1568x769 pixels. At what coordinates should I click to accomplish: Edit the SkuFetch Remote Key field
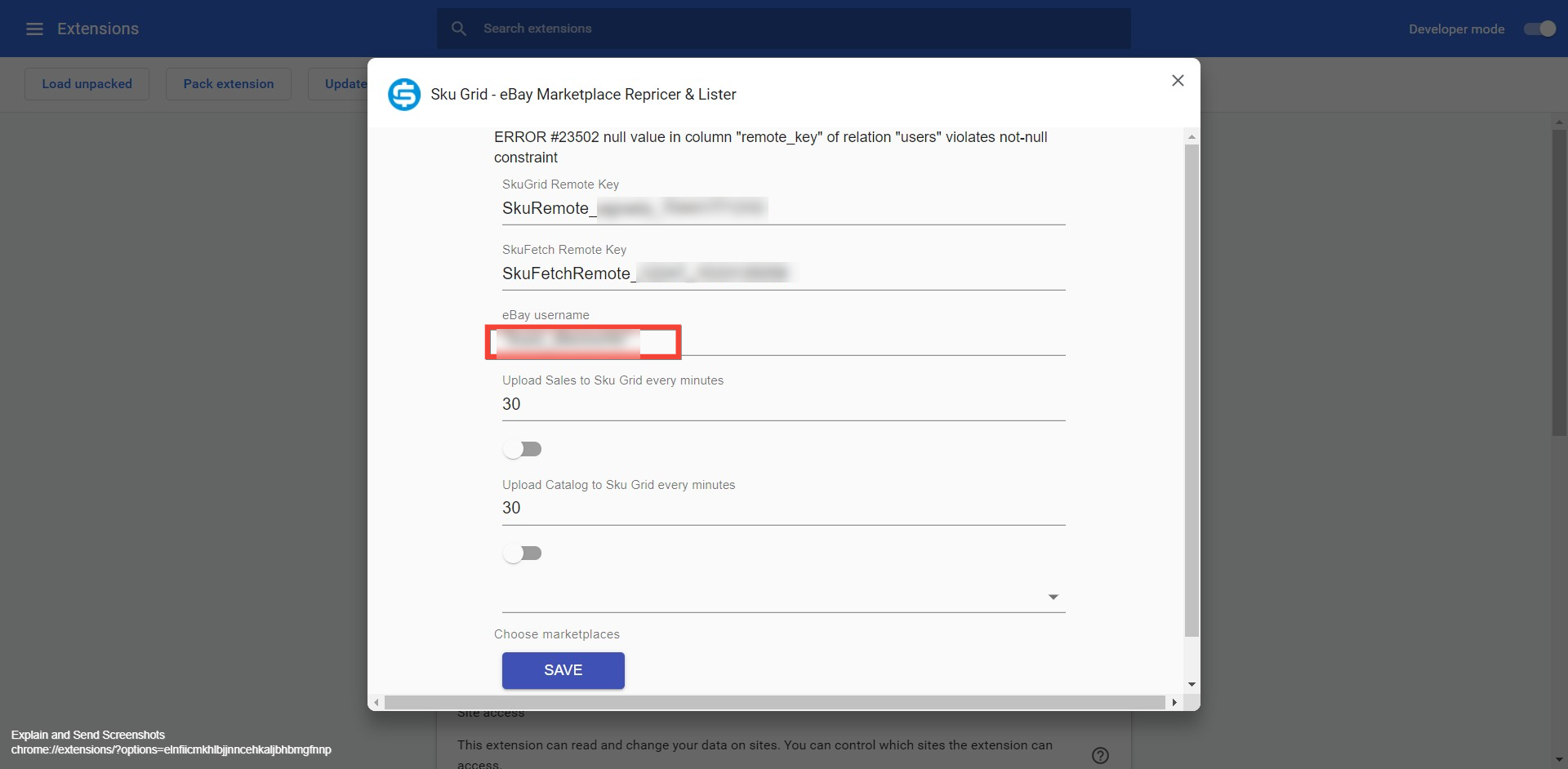(784, 274)
